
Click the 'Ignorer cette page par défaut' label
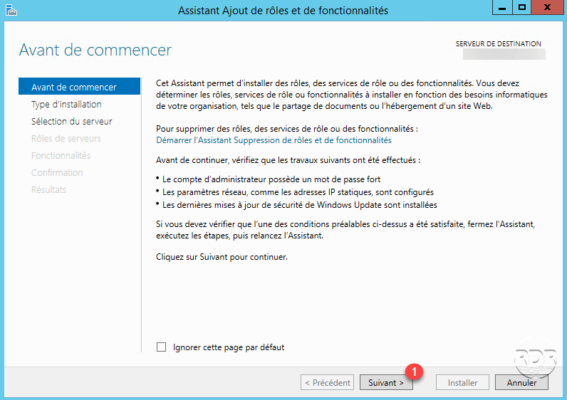pyautogui.click(x=229, y=347)
